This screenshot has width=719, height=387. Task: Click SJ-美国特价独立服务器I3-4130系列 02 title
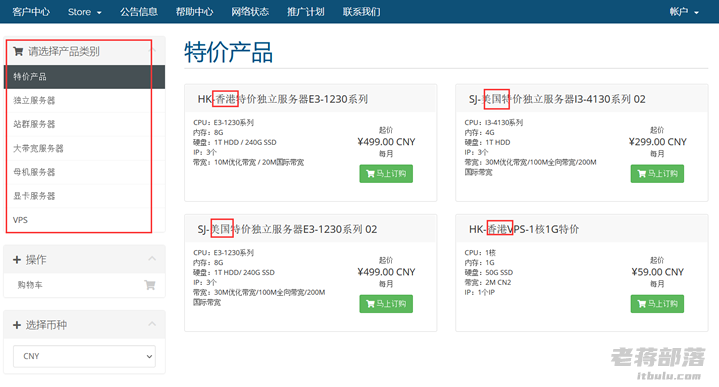pos(557,99)
